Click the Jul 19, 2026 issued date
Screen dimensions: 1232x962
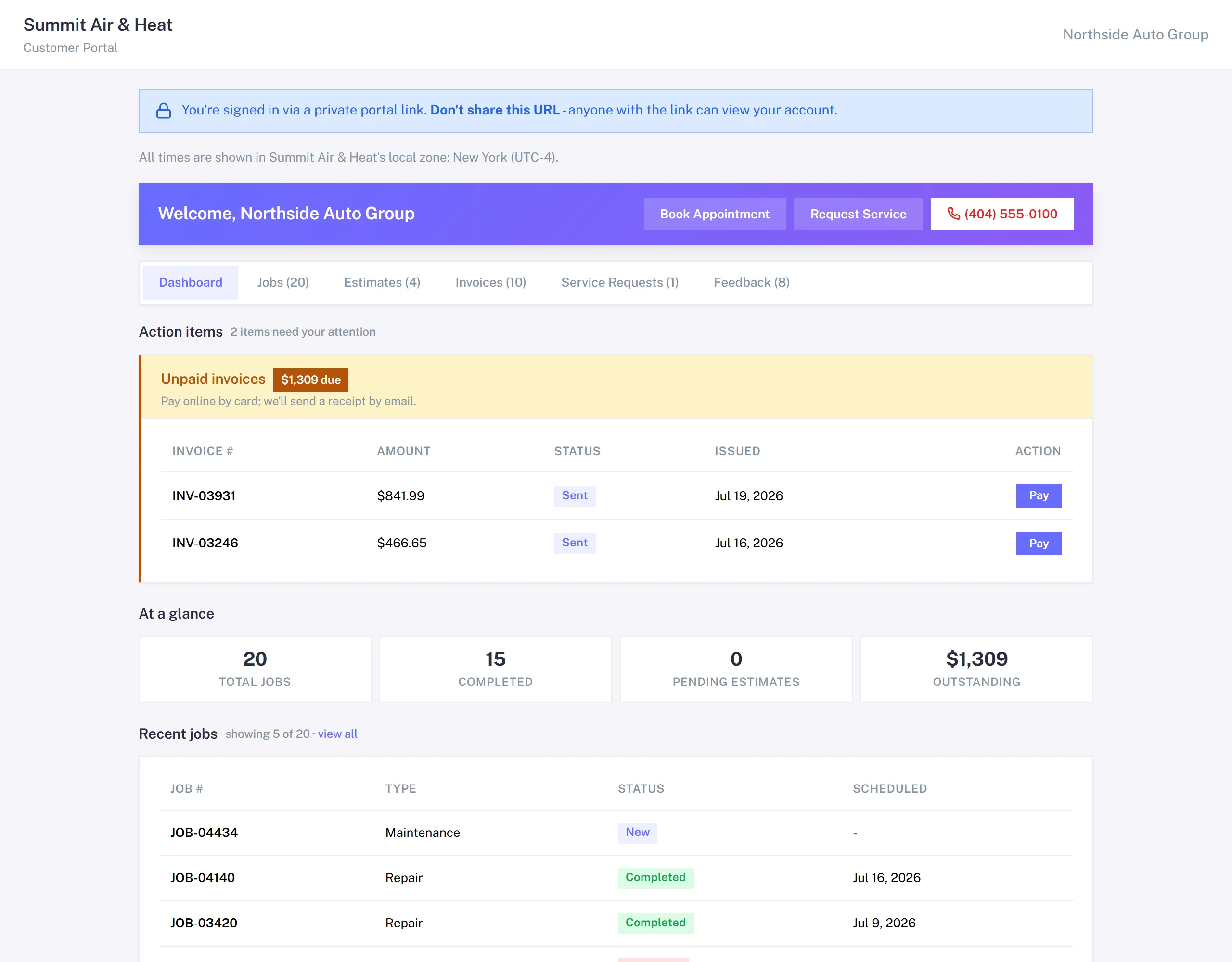click(748, 495)
